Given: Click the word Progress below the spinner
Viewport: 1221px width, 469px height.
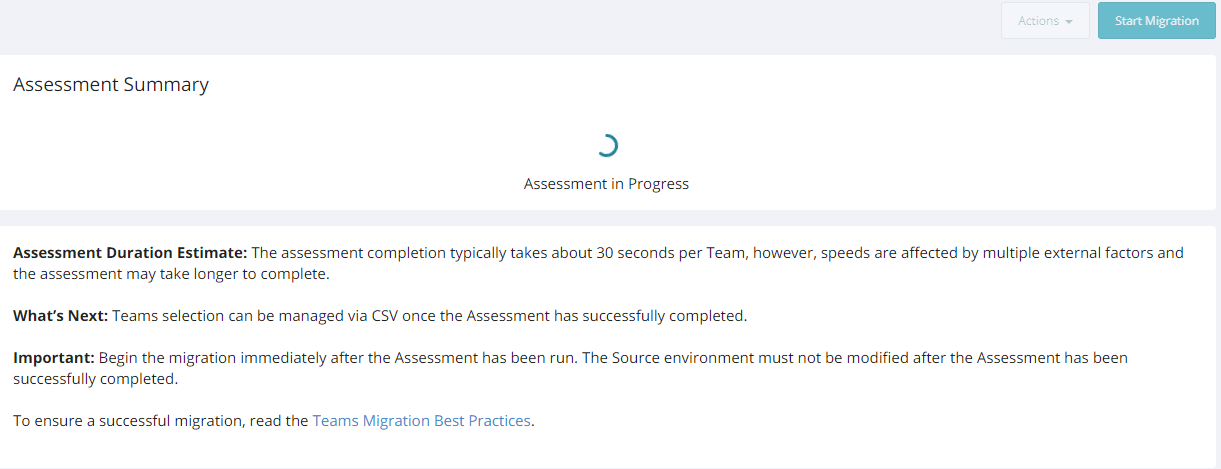Looking at the screenshot, I should (x=658, y=184).
